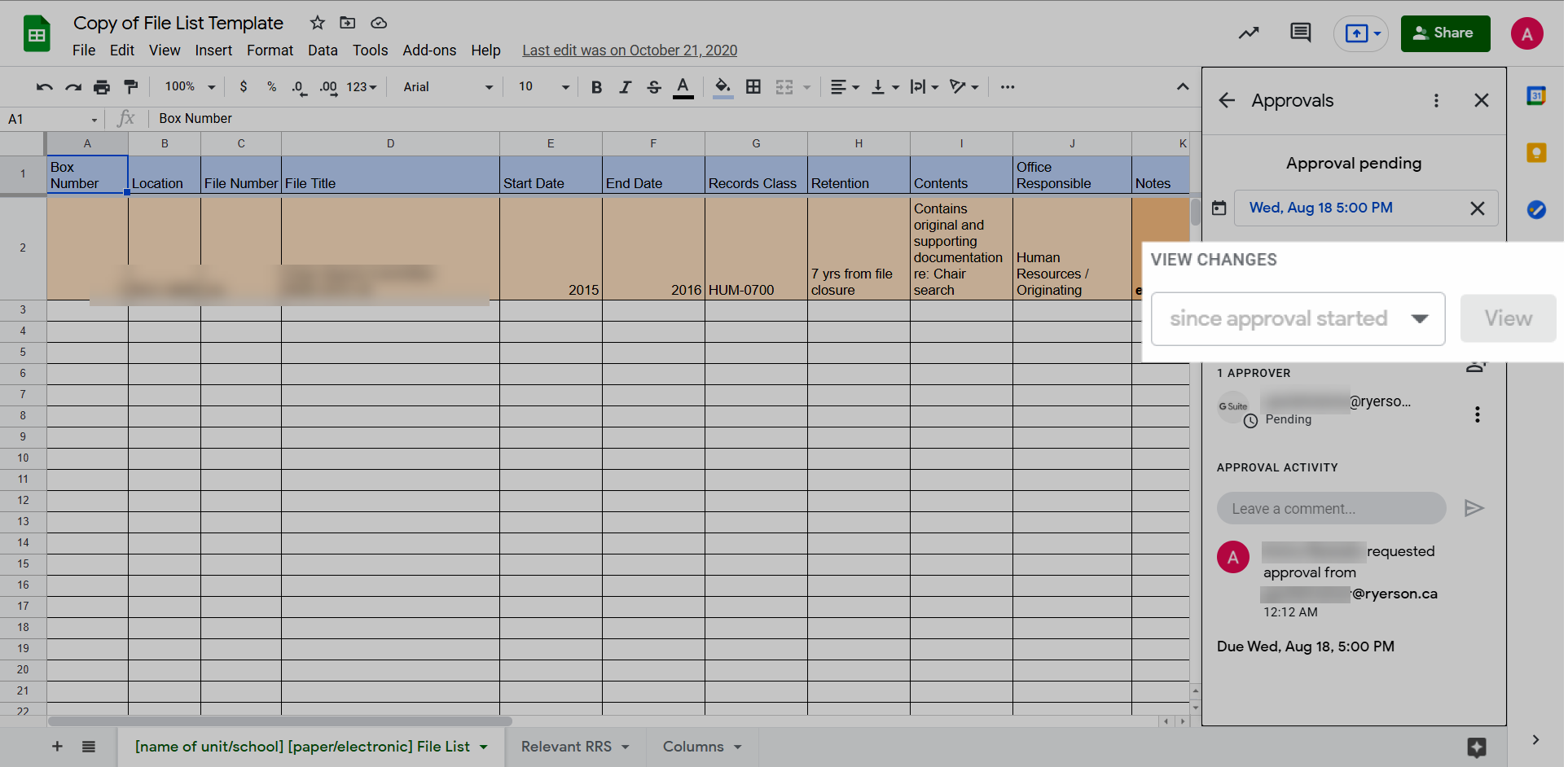Viewport: 1568px width, 767px height.
Task: Toggle italic formatting
Action: pyautogui.click(x=625, y=87)
